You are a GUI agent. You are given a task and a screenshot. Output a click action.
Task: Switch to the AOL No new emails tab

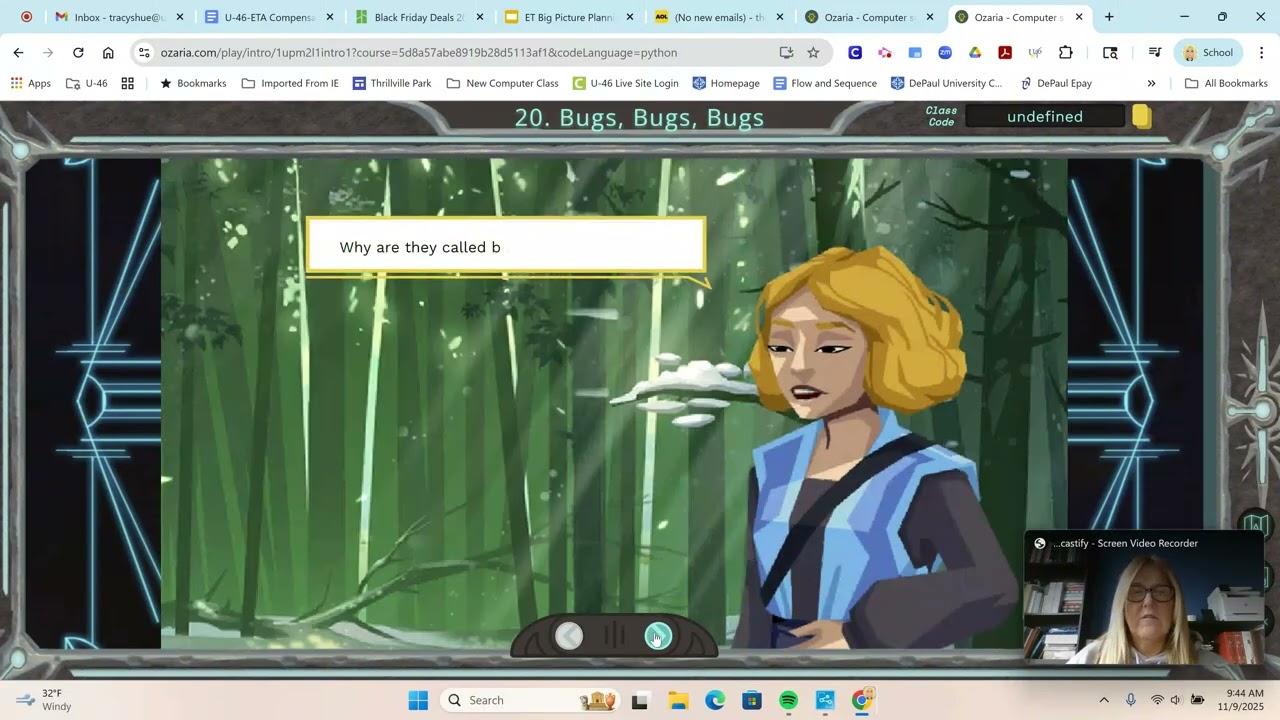(x=718, y=17)
